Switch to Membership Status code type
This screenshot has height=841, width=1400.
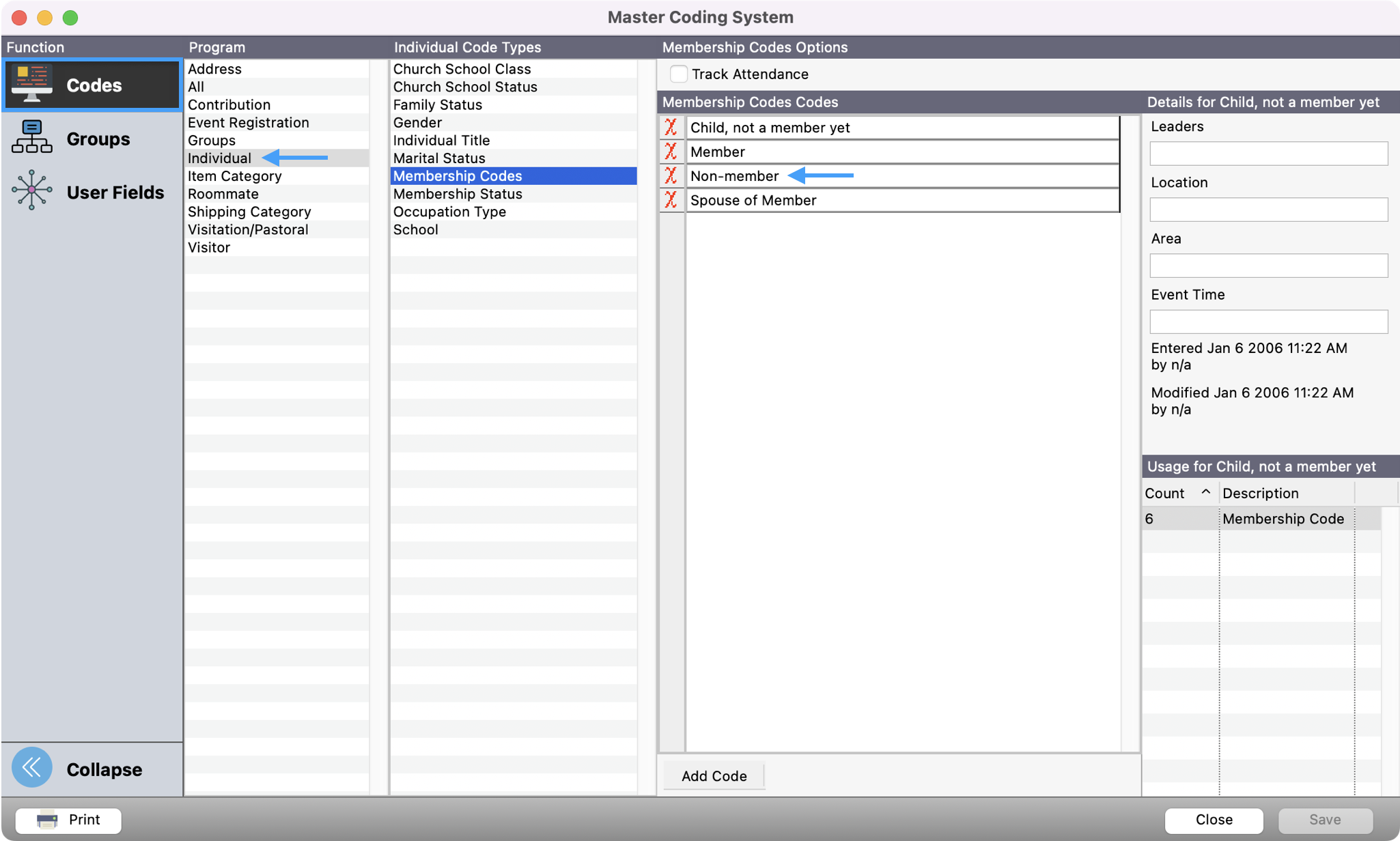tap(458, 194)
